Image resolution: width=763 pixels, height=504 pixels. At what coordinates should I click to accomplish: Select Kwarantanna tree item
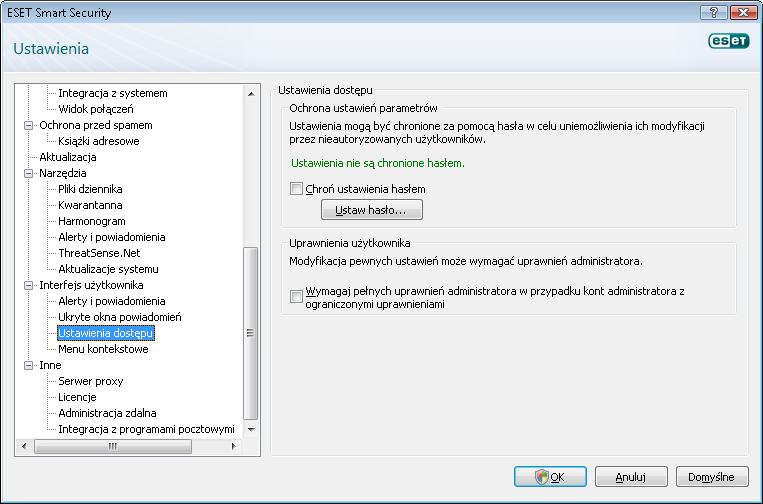pos(91,205)
